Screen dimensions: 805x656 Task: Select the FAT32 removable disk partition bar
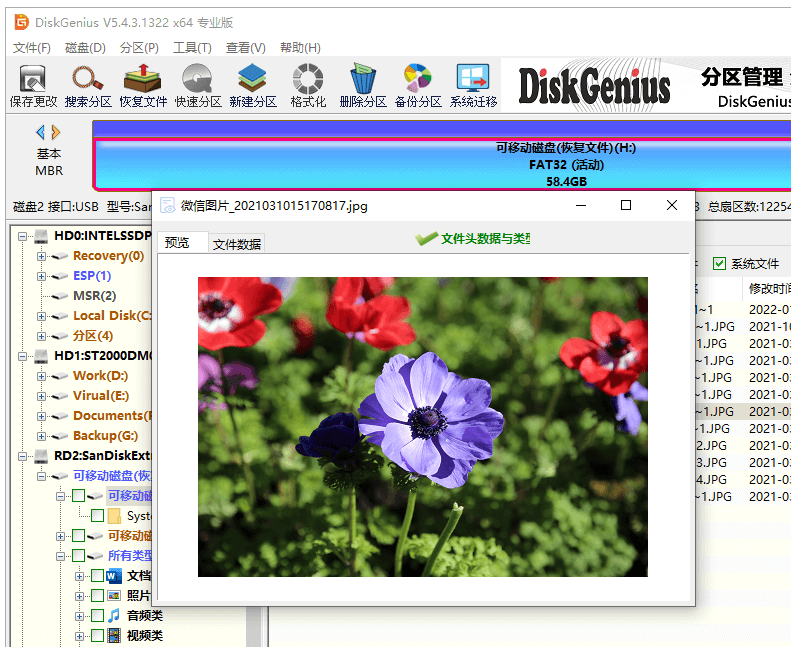click(x=440, y=164)
